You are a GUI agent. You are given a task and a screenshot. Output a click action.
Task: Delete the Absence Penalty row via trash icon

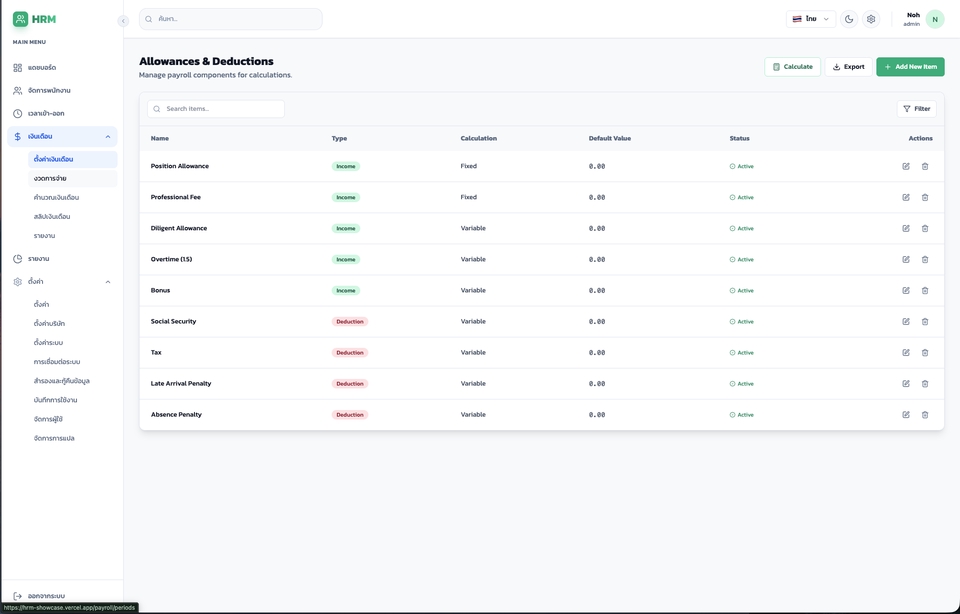coord(925,415)
